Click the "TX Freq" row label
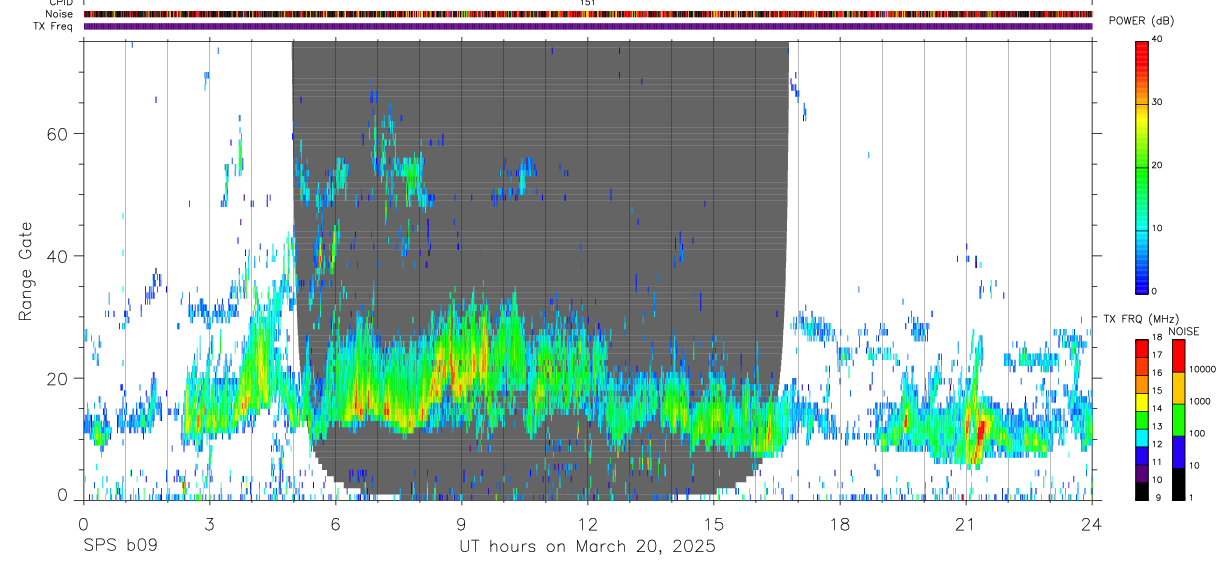The height and width of the screenshot is (567, 1228). [x=53, y=26]
